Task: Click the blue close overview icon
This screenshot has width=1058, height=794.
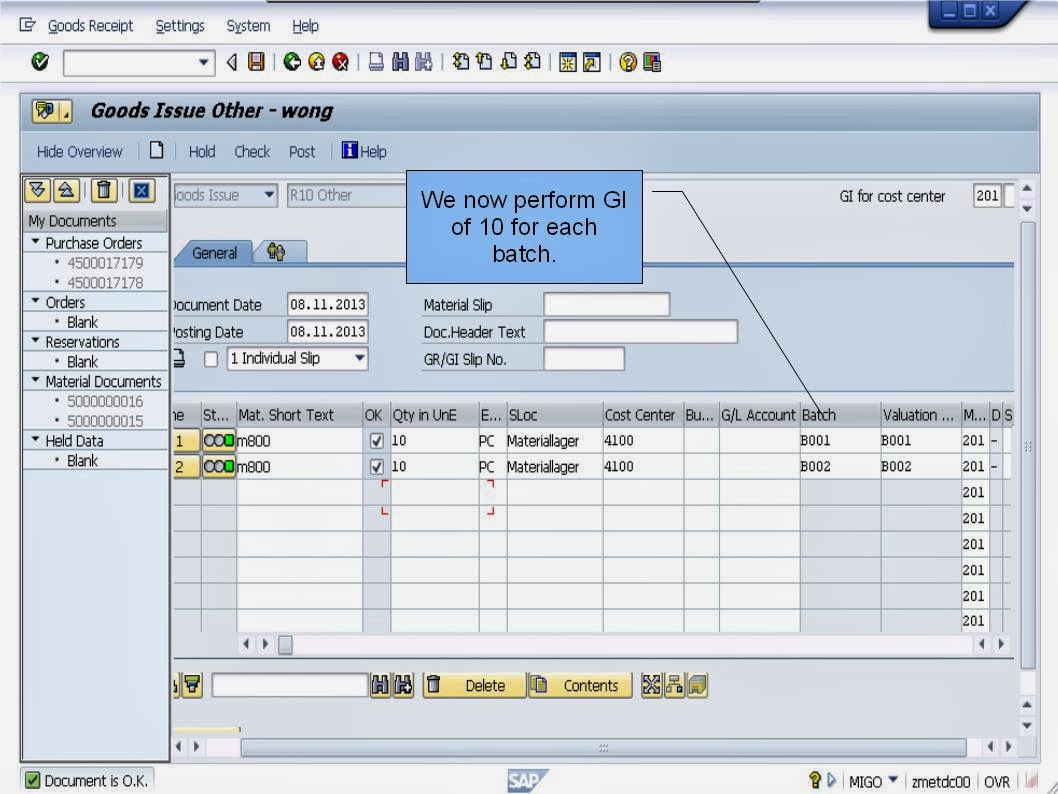Action: tap(142, 191)
